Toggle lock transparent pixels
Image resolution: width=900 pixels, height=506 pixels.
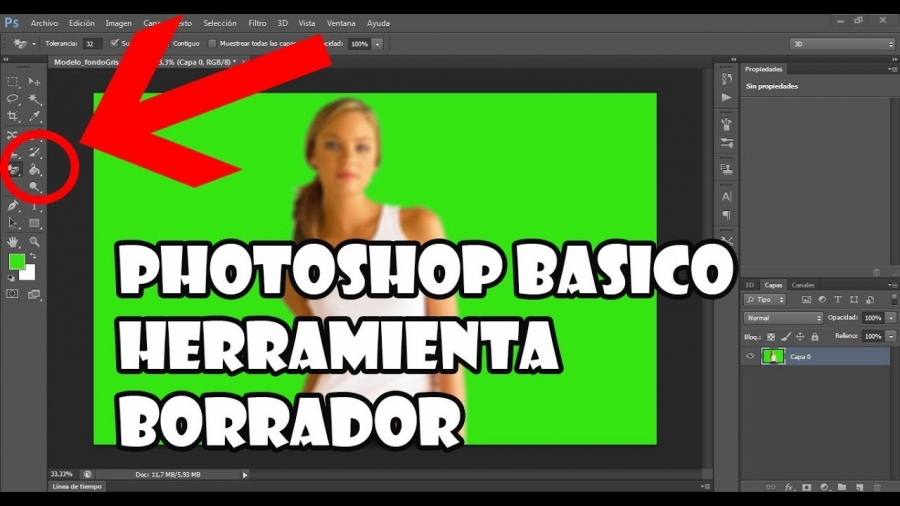tap(771, 337)
